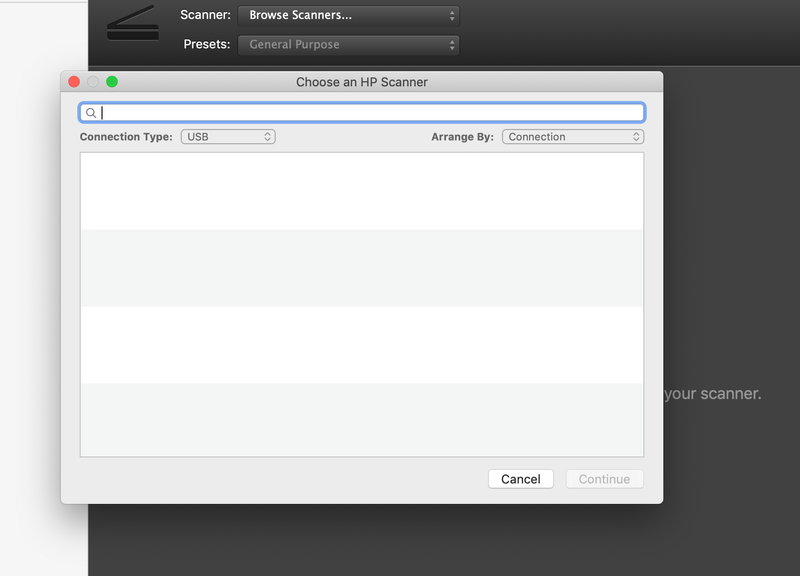Click the scanner search field
Screen dimensions: 800x576
point(362,113)
